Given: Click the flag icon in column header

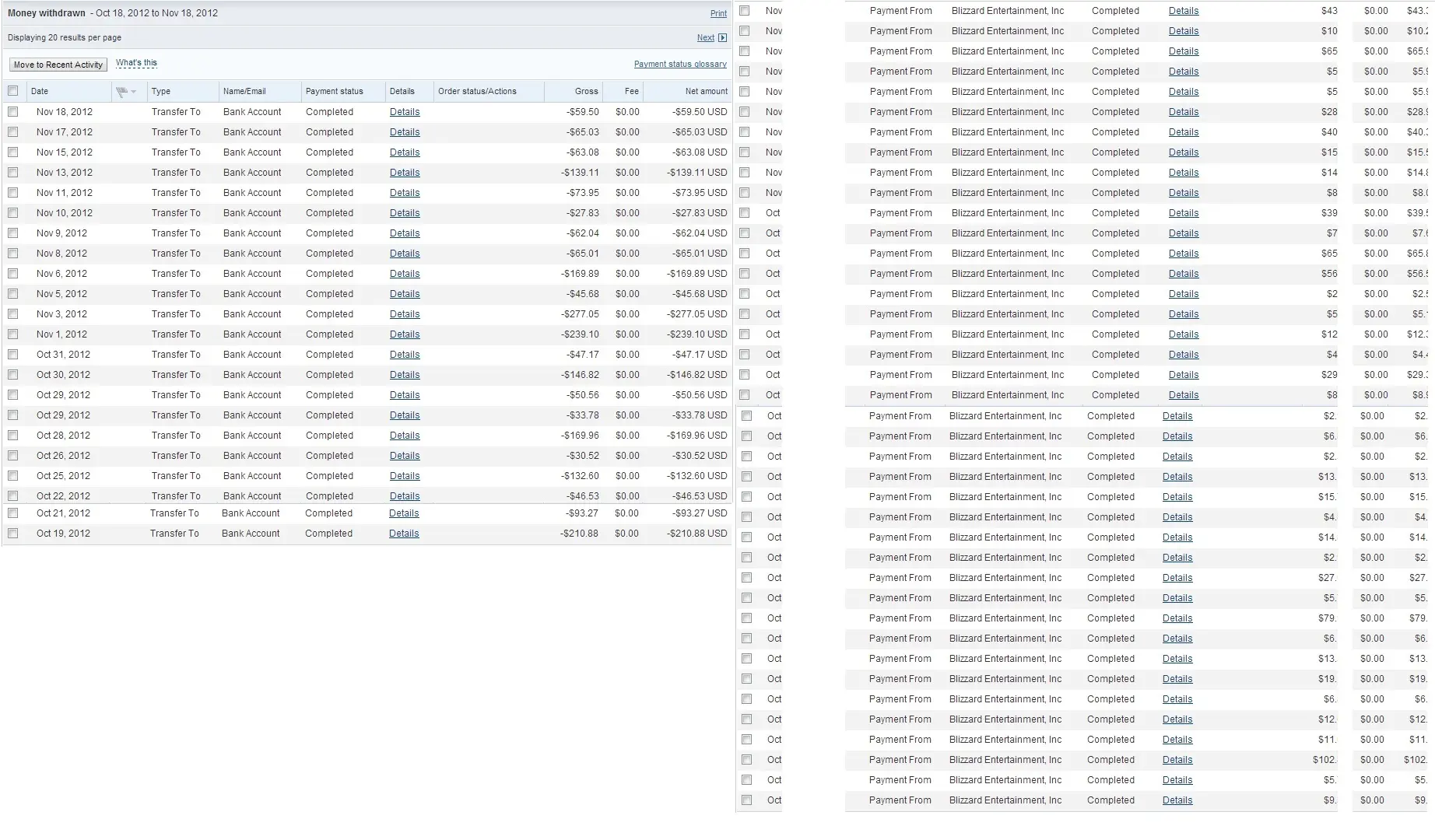Looking at the screenshot, I should point(121,92).
